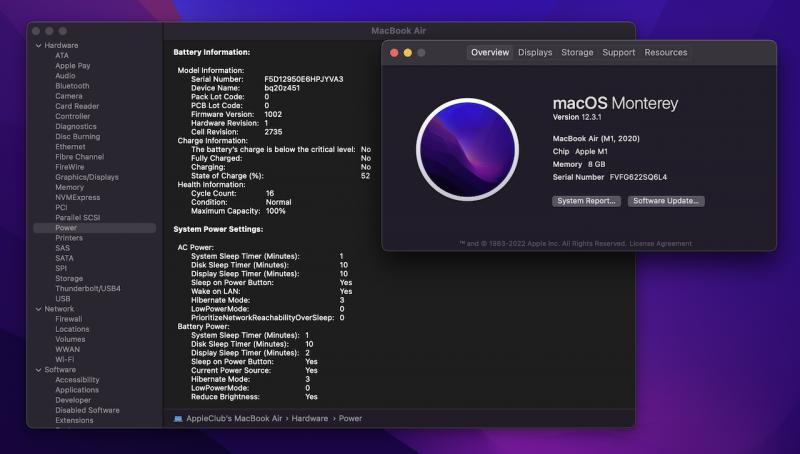This screenshot has height=454, width=800.
Task: Select NVMExpress in the sidebar
Action: tap(78, 197)
